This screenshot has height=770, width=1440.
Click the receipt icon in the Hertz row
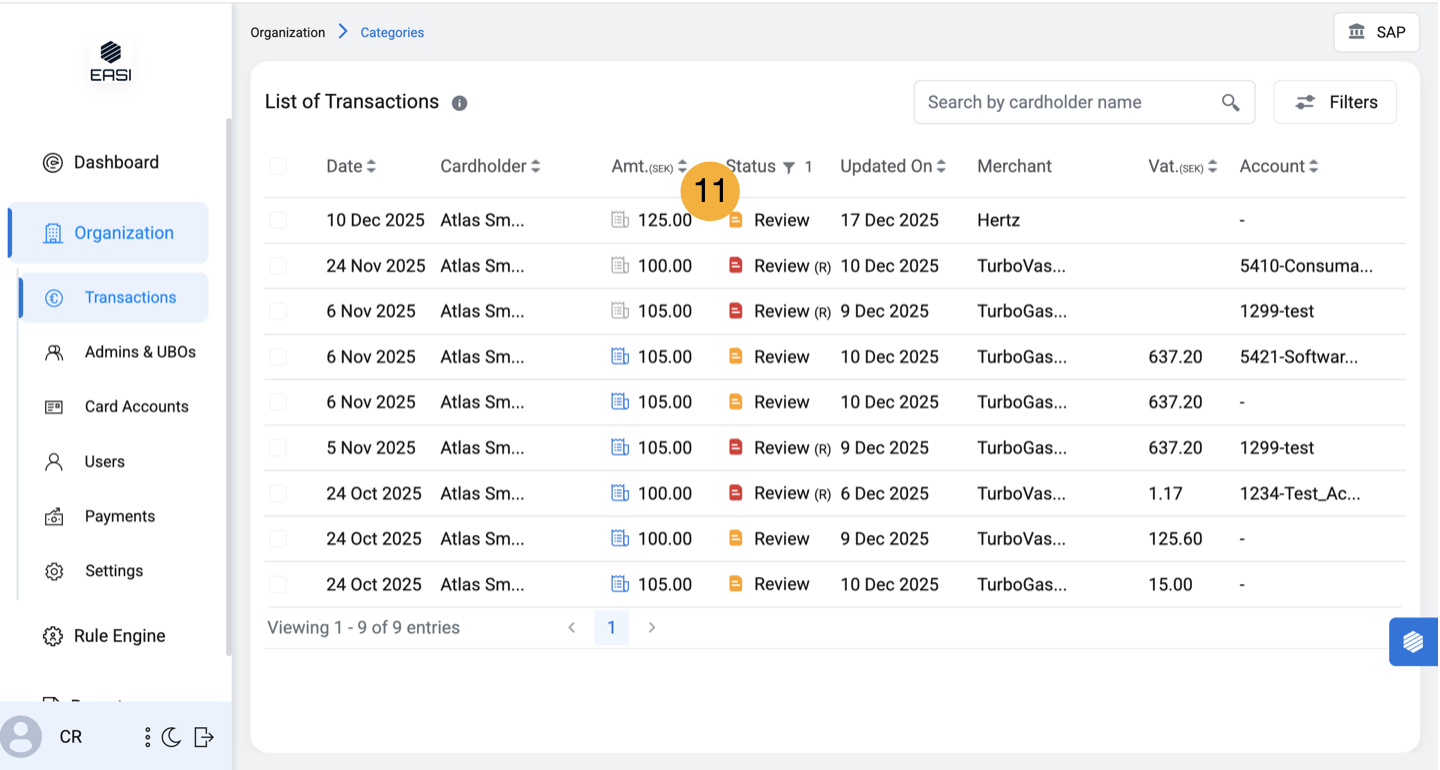pos(620,220)
